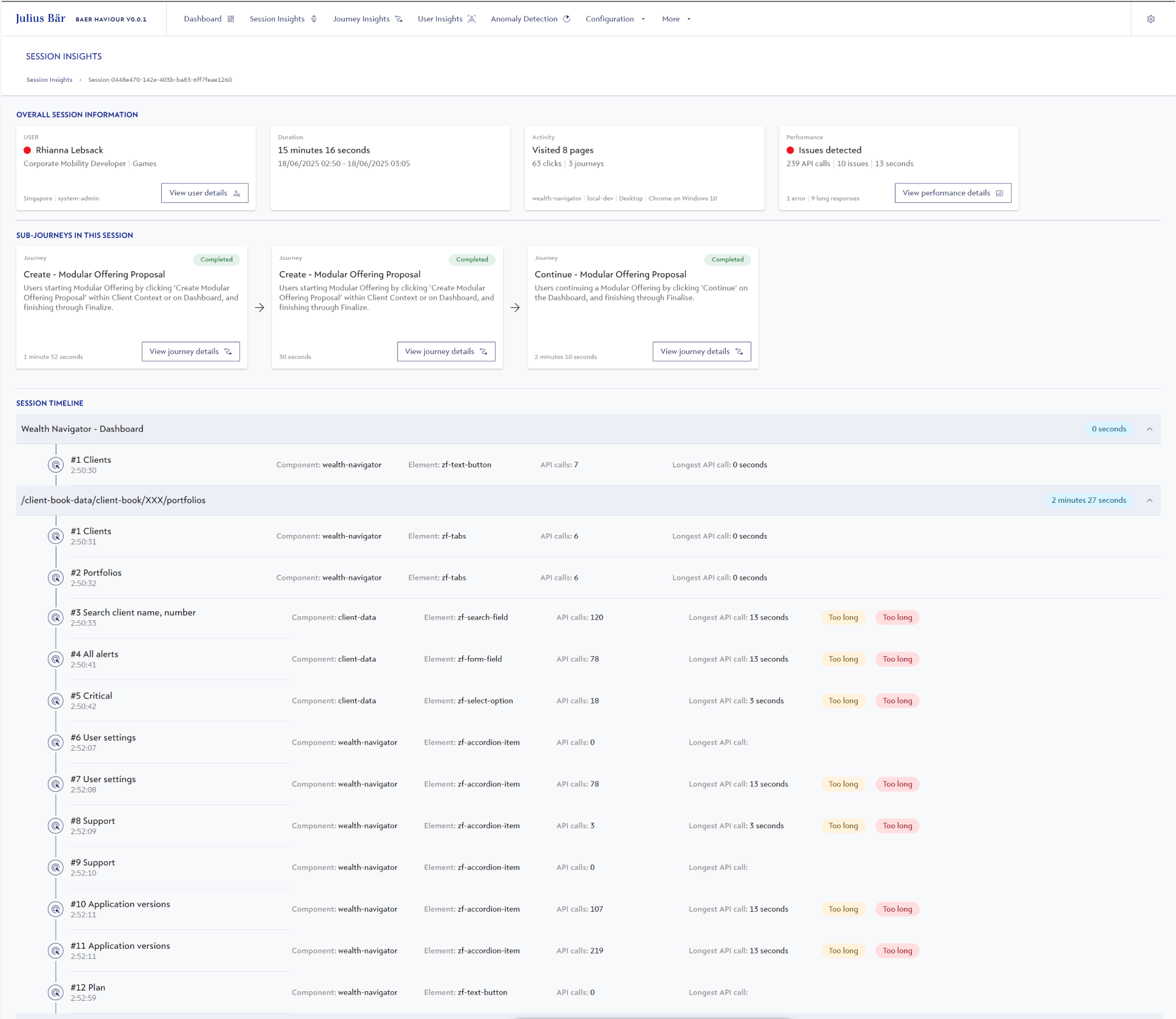Click timeline icon for #5 Critical
The width and height of the screenshot is (1176, 1019).
click(56, 701)
